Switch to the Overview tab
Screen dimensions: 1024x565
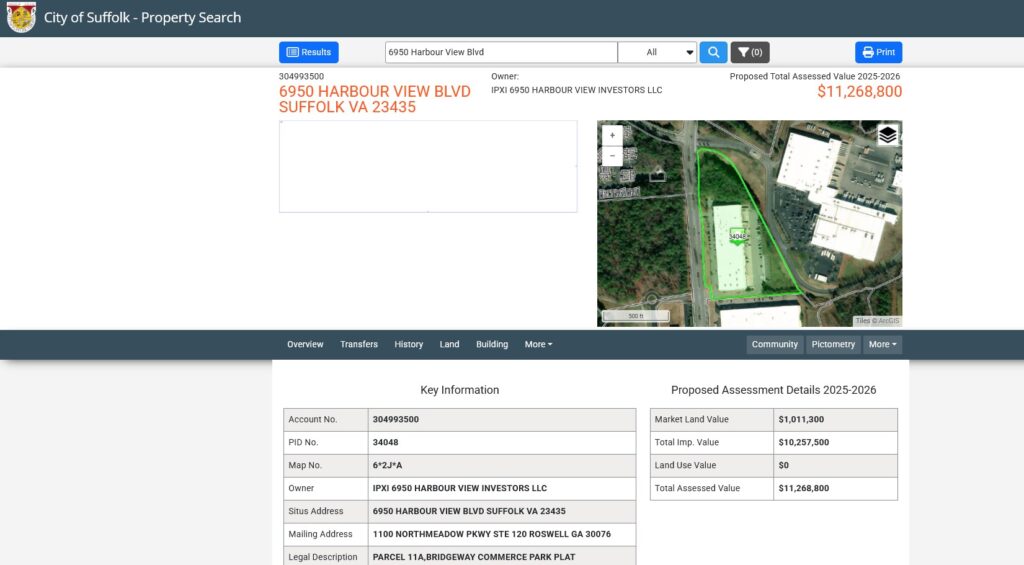(305, 344)
